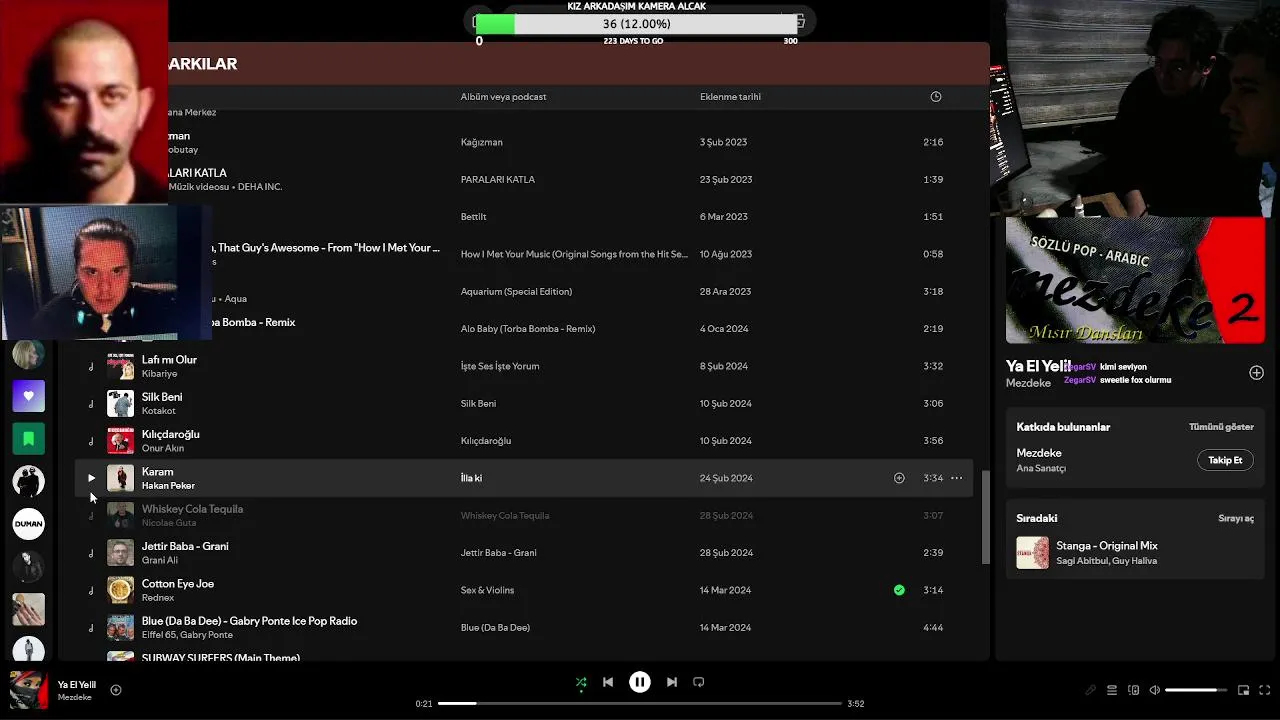Click Jettir Baba - Grani cover

point(120,553)
